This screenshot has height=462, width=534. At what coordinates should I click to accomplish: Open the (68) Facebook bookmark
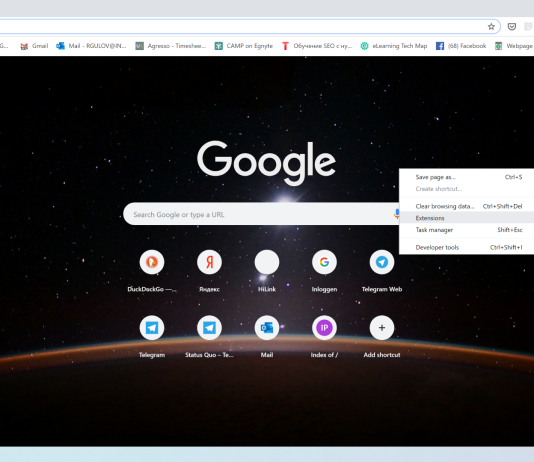(461, 46)
